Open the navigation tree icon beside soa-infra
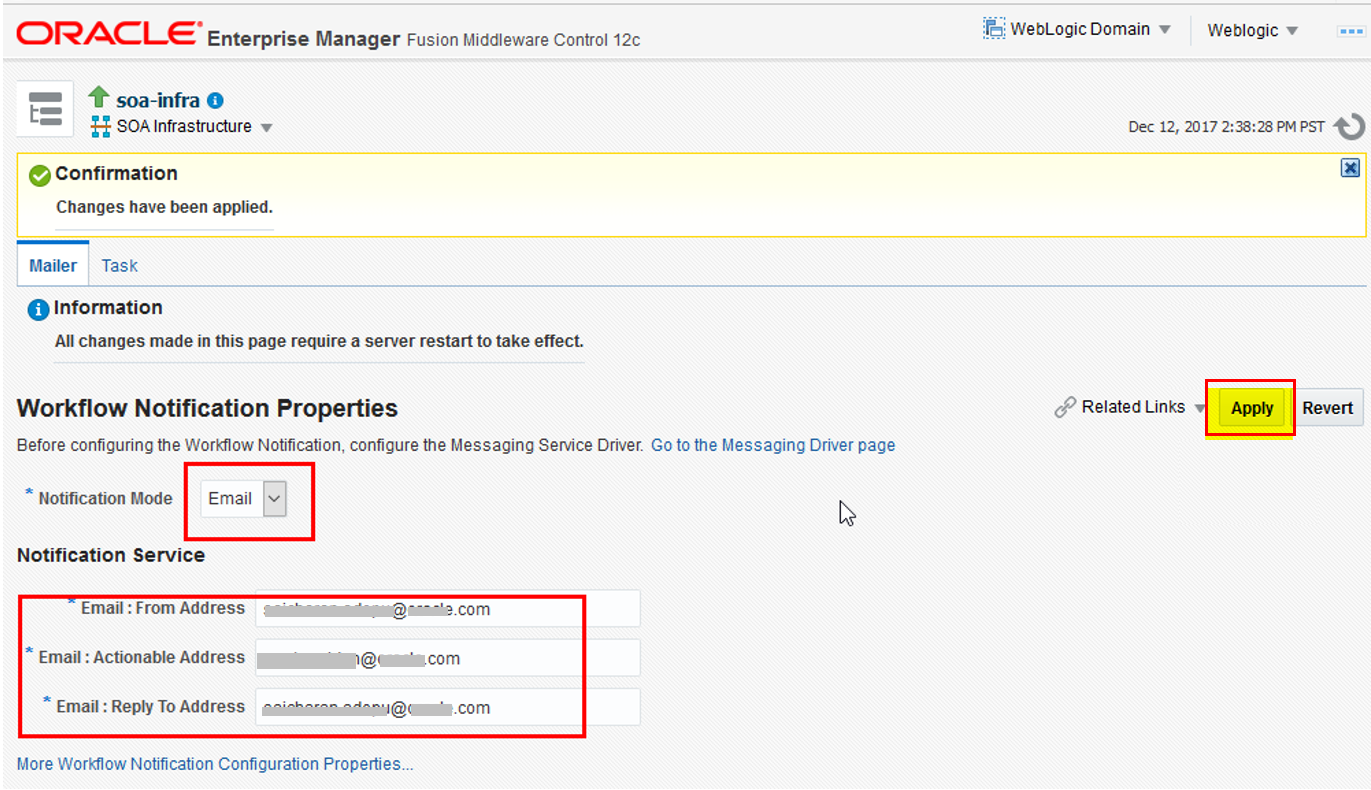 pos(45,108)
